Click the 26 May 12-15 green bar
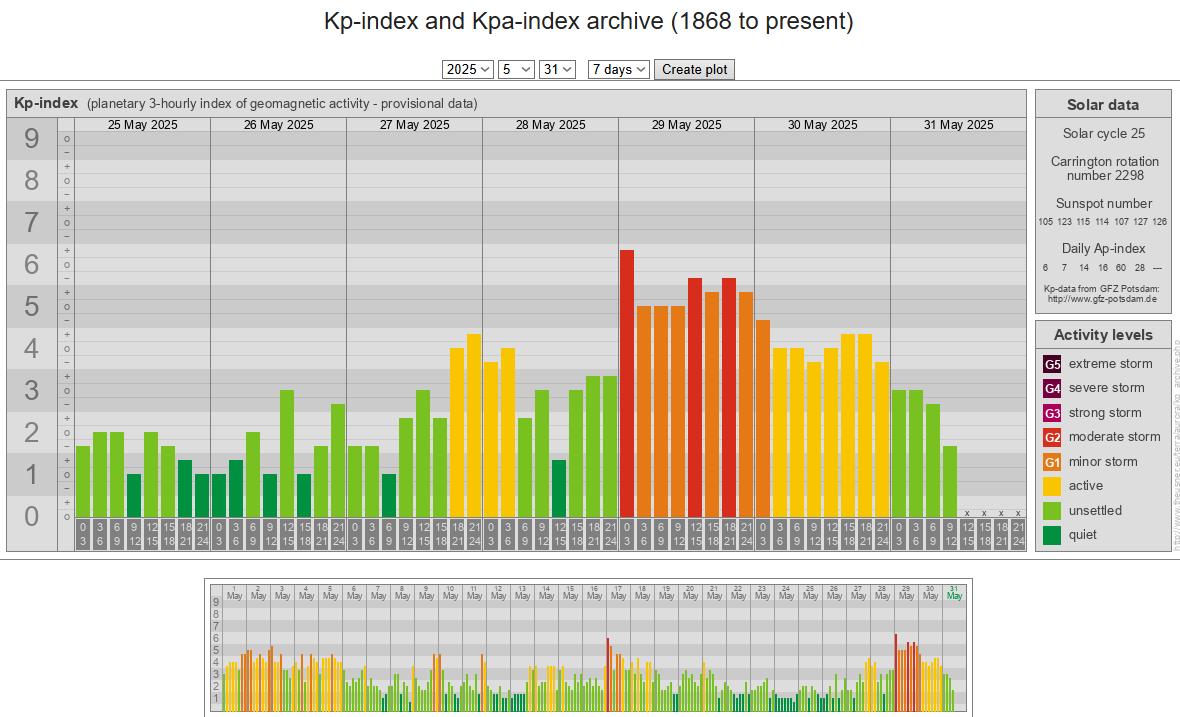Viewport: 1180px width, 717px height. click(287, 454)
